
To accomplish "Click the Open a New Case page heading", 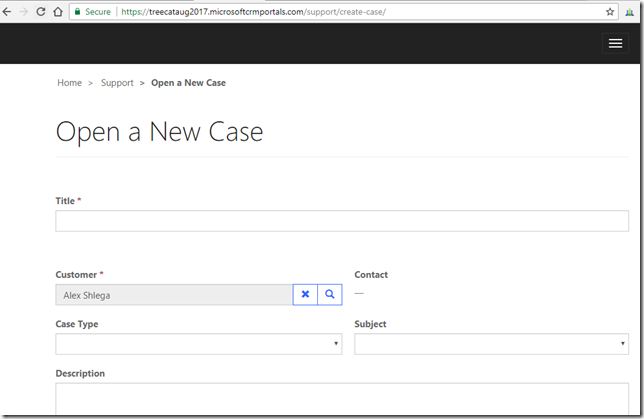I will click(159, 131).
